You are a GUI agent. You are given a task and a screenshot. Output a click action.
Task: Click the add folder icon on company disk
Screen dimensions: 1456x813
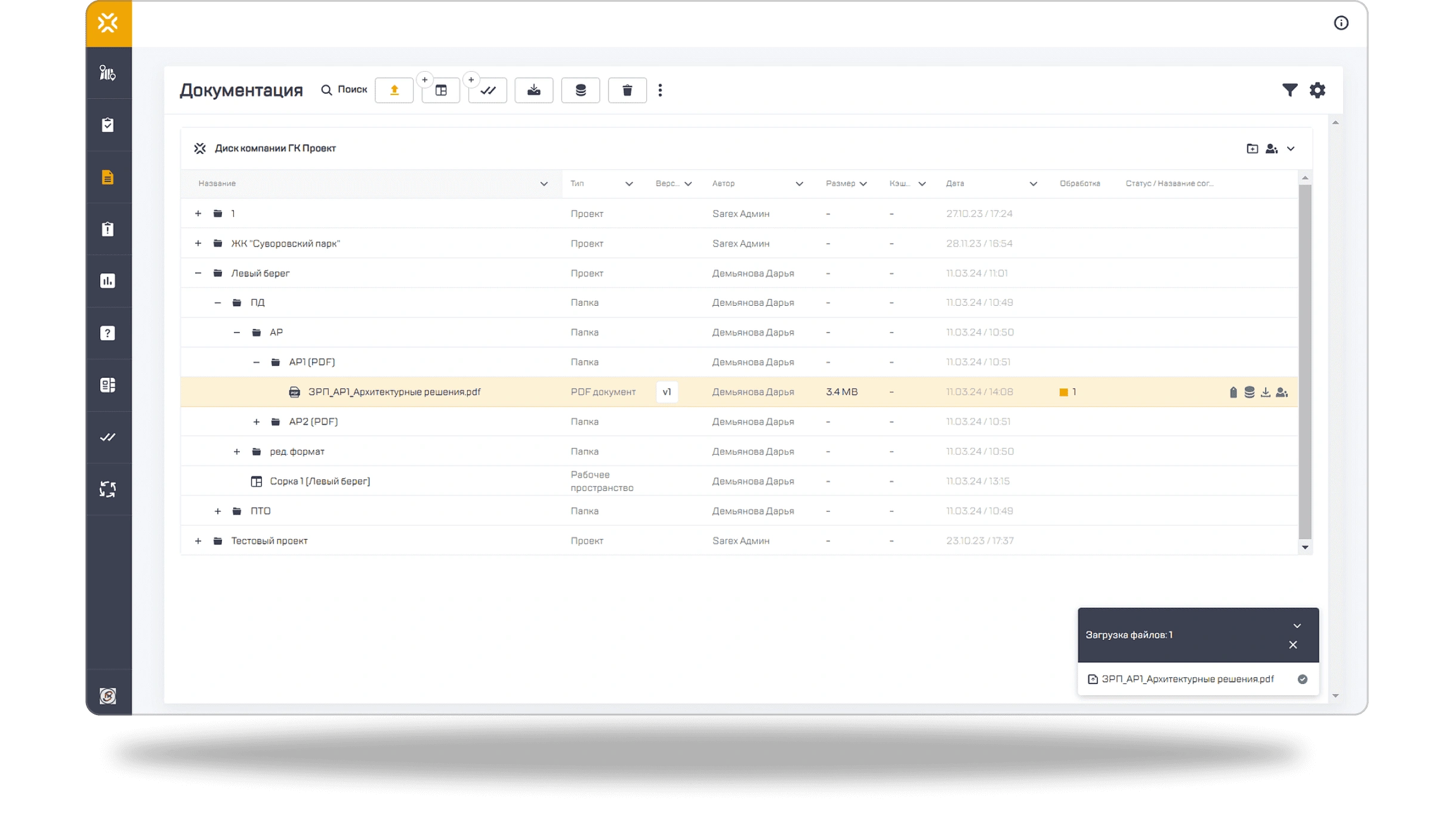(1252, 149)
